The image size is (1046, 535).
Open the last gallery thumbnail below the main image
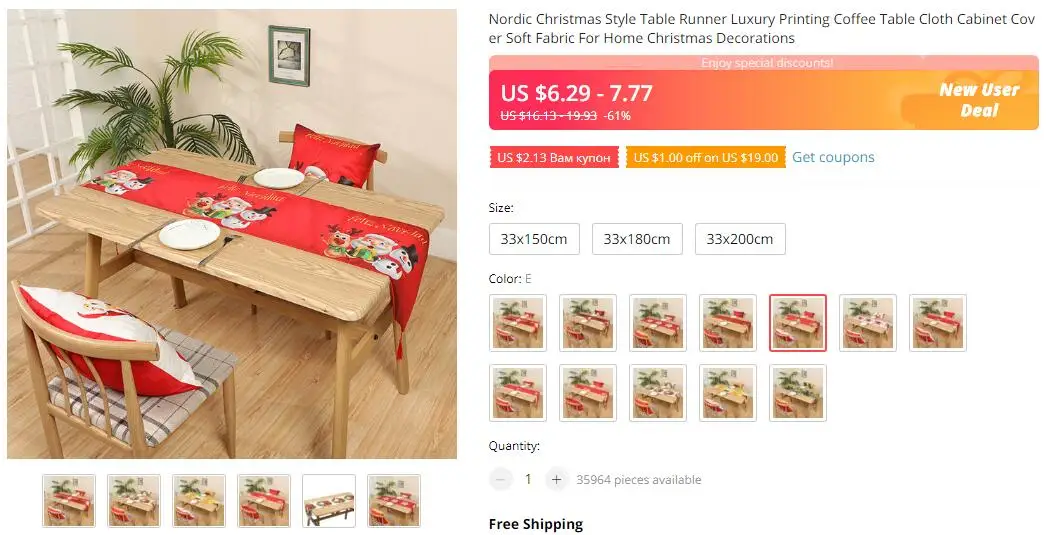coord(394,501)
